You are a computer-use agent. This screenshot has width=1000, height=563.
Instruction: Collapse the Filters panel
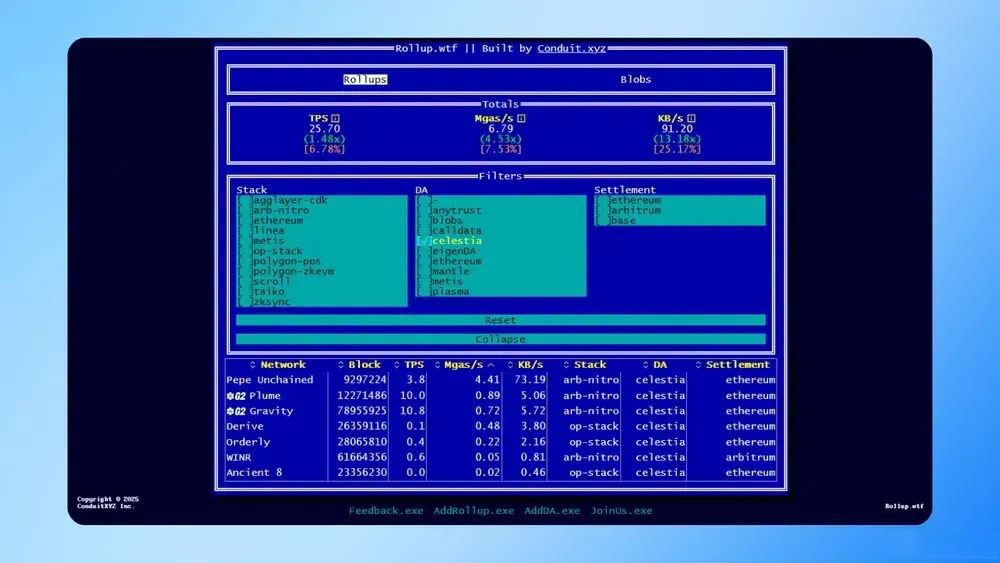(x=501, y=339)
